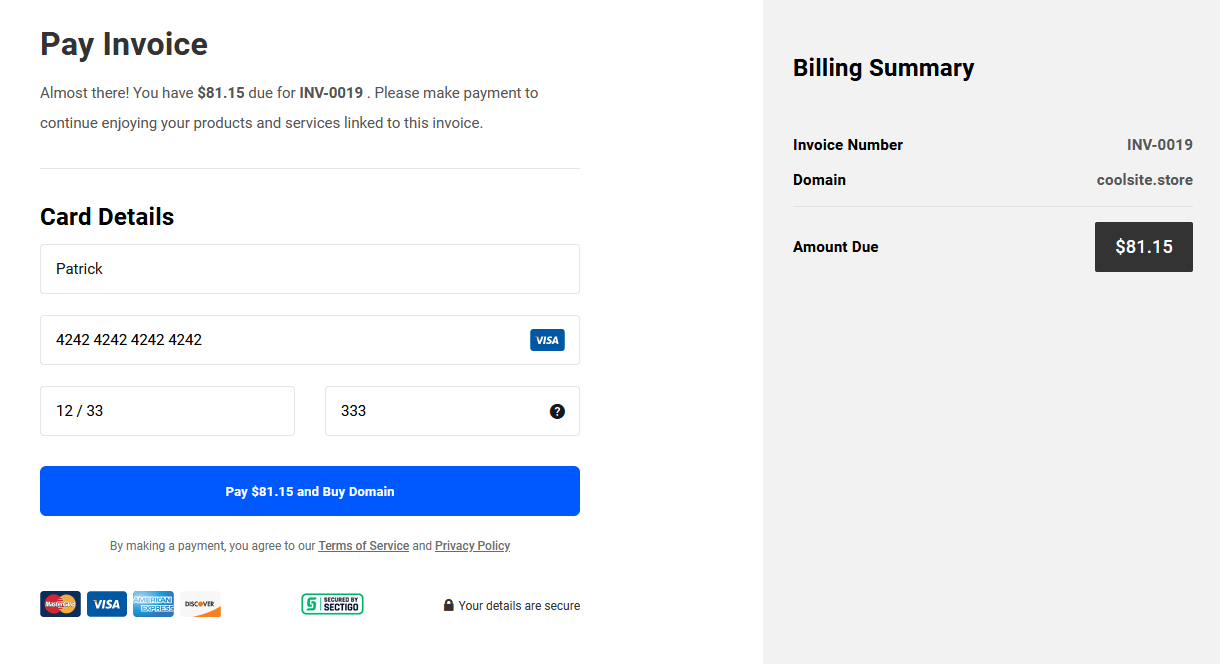
Task: Click the Secured by Sectigo badge
Action: point(332,604)
